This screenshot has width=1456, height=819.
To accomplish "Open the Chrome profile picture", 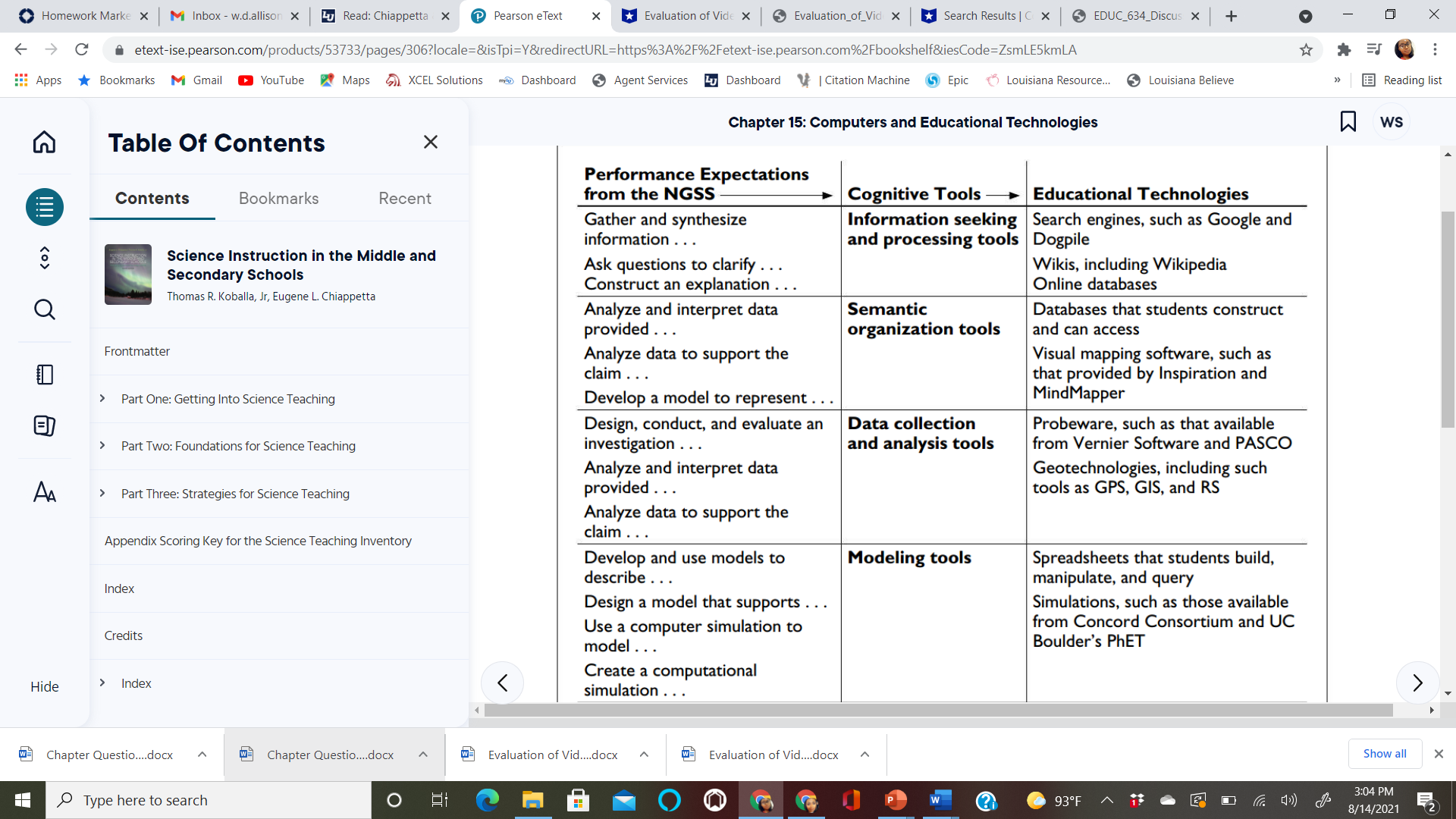I will pos(1404,50).
